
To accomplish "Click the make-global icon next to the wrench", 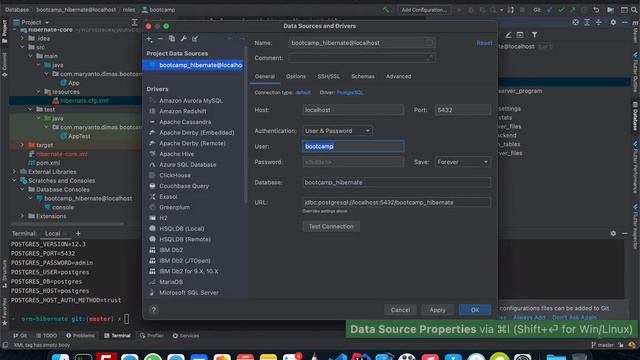I will click(195, 39).
